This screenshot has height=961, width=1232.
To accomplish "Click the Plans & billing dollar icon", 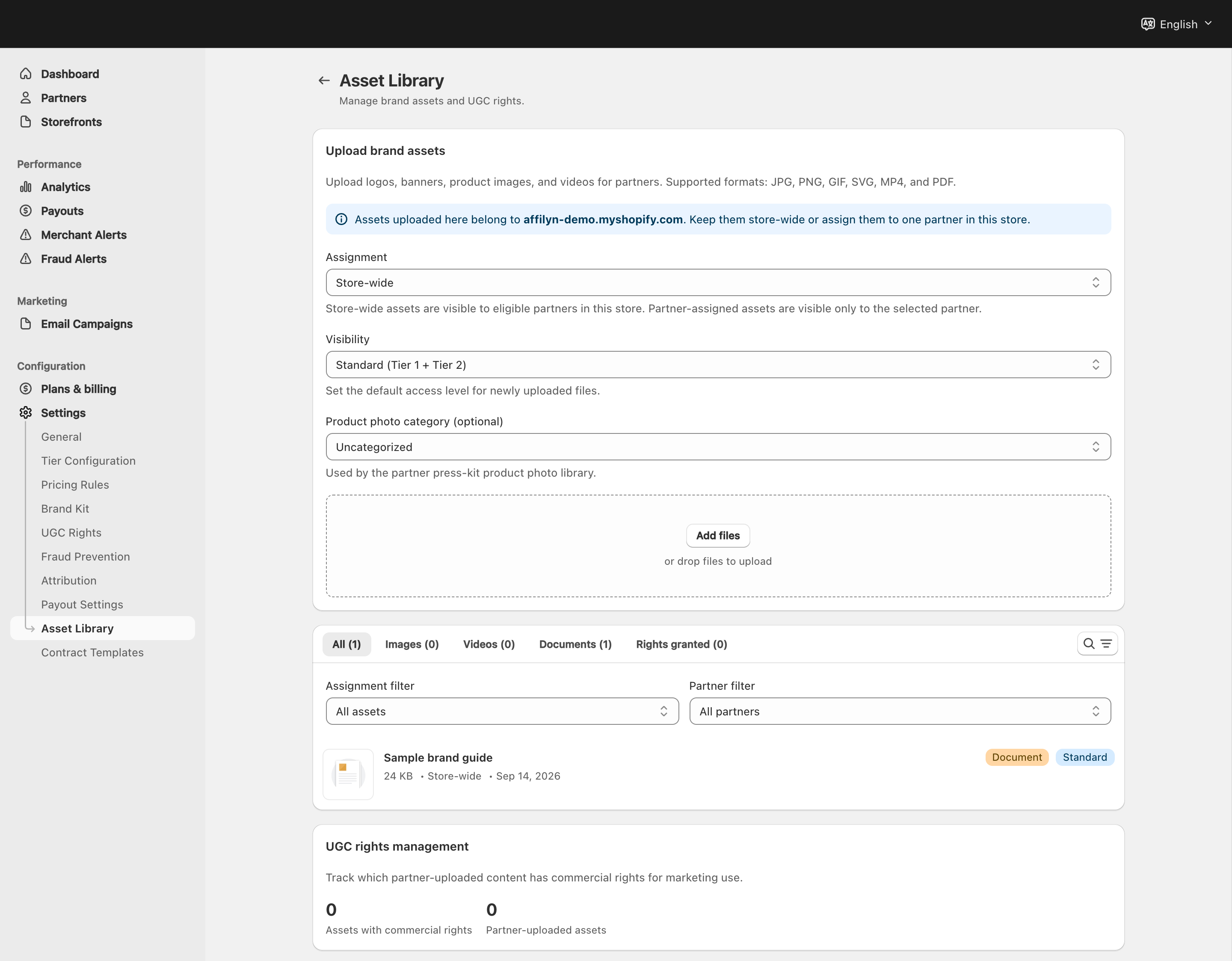I will click(x=25, y=389).
